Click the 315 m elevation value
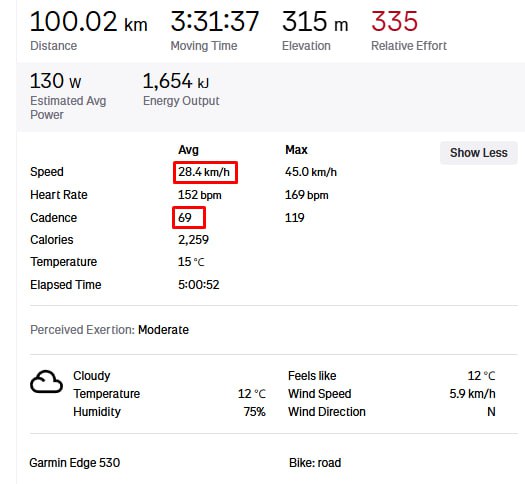Image resolution: width=525 pixels, height=484 pixels. [315, 22]
